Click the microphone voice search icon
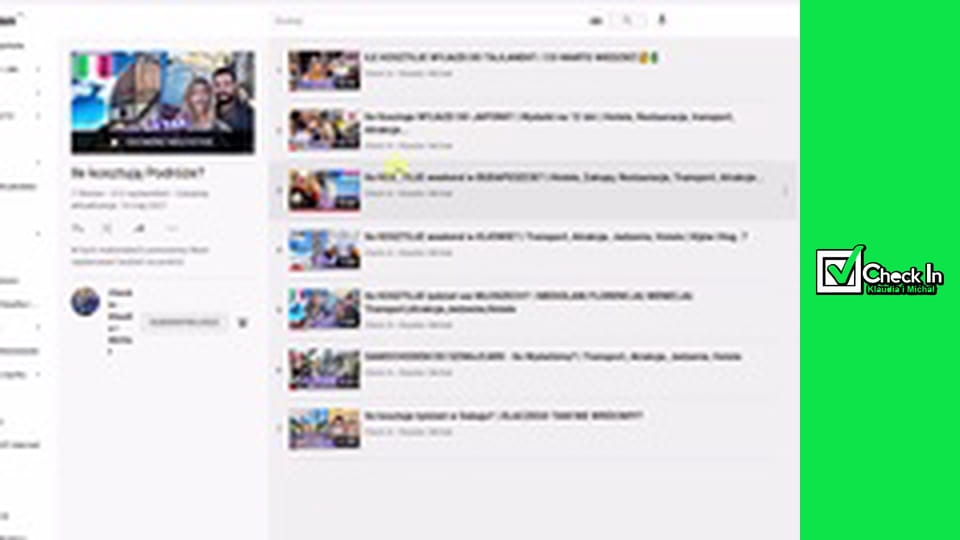Viewport: 960px width, 540px height. pos(661,20)
